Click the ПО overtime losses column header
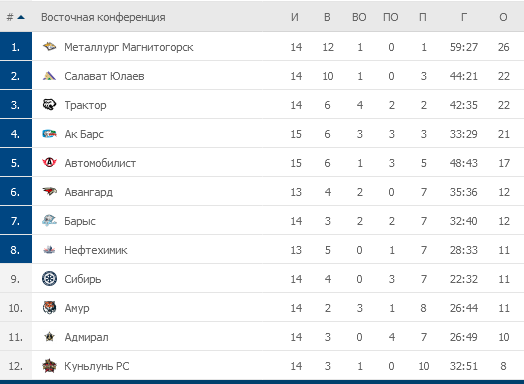The image size is (524, 384). click(x=391, y=17)
